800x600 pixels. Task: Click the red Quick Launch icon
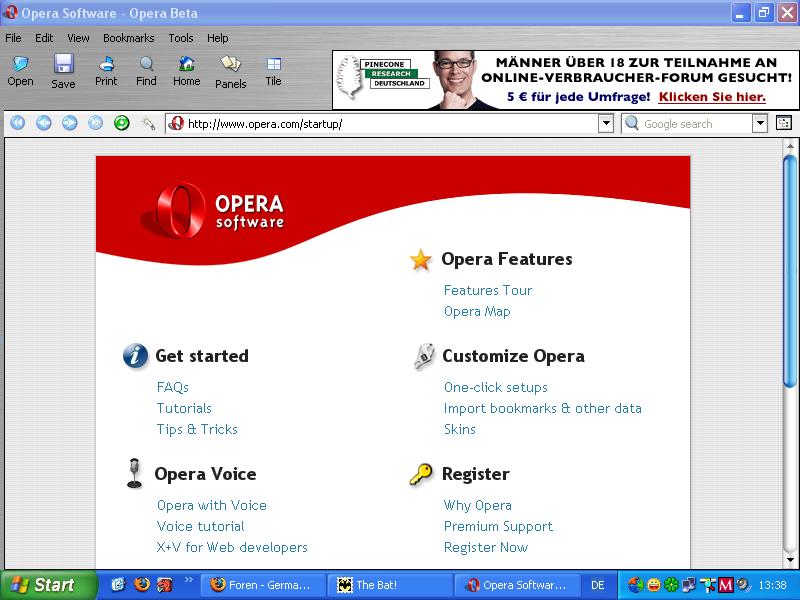[x=165, y=584]
